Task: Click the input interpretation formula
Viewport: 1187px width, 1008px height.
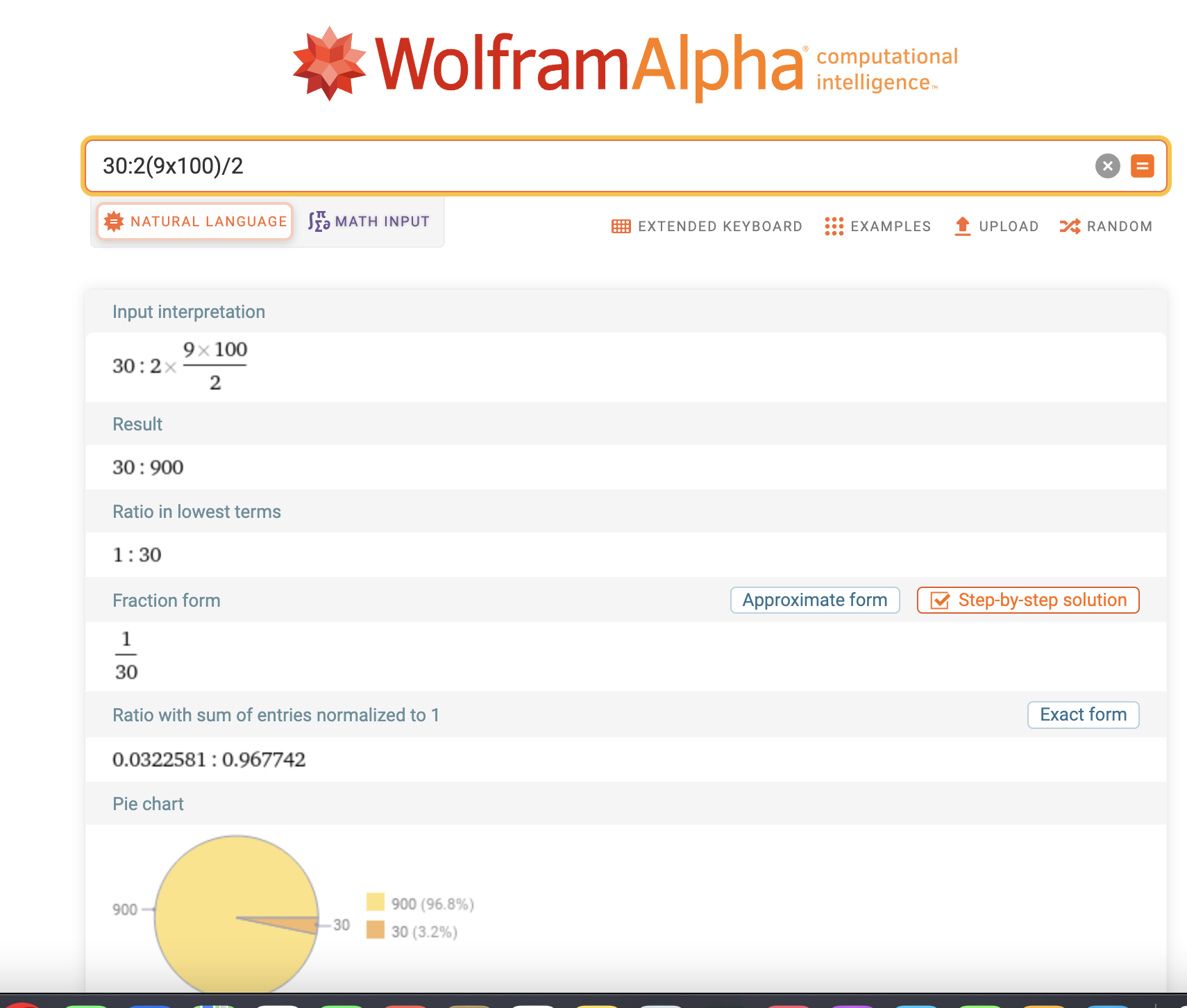Action: coord(180,366)
